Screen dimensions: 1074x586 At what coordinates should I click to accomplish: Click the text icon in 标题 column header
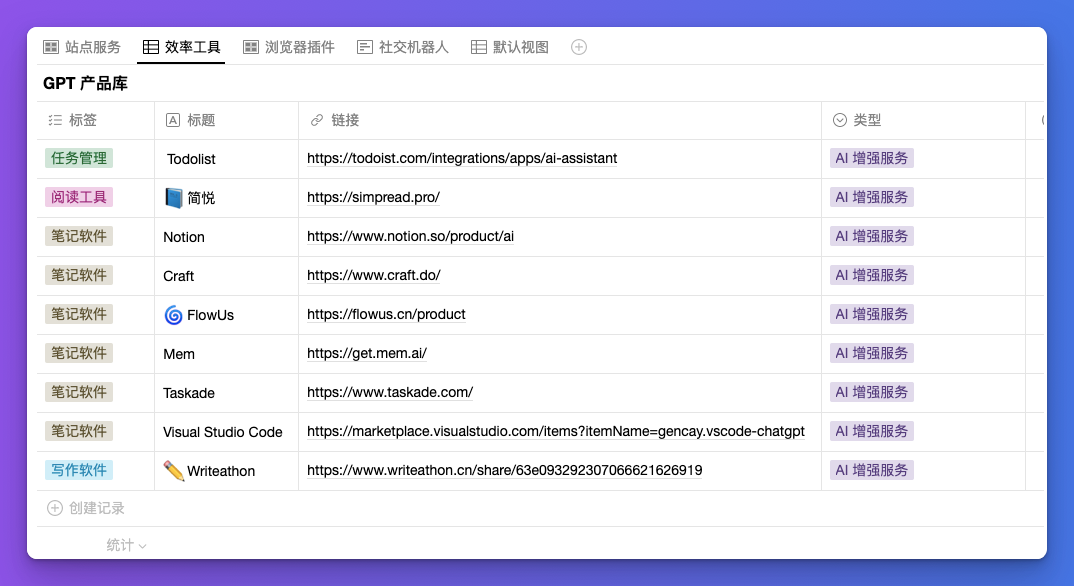click(x=173, y=120)
